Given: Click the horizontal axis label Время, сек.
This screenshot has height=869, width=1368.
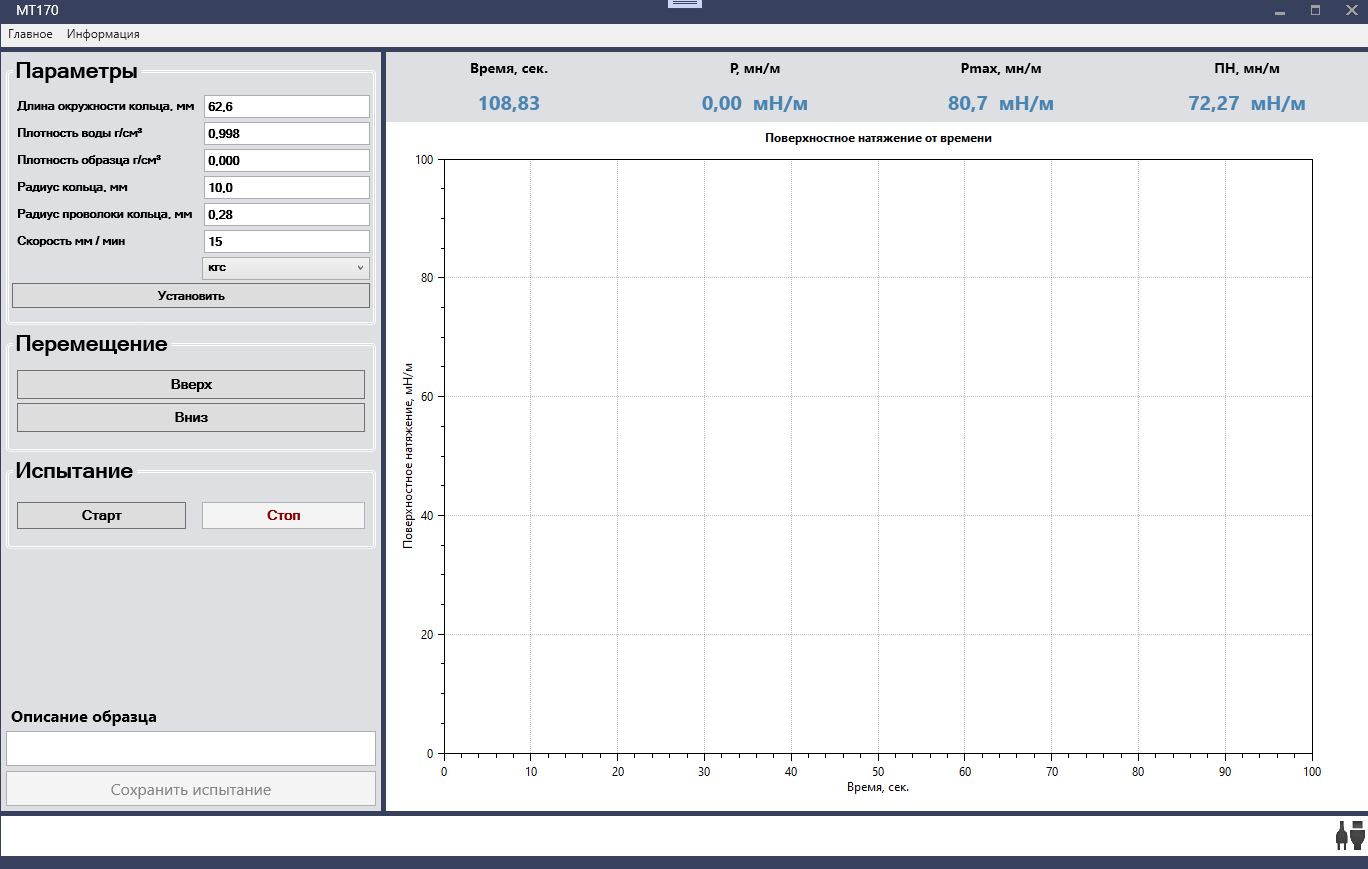Looking at the screenshot, I should pyautogui.click(x=878, y=787).
